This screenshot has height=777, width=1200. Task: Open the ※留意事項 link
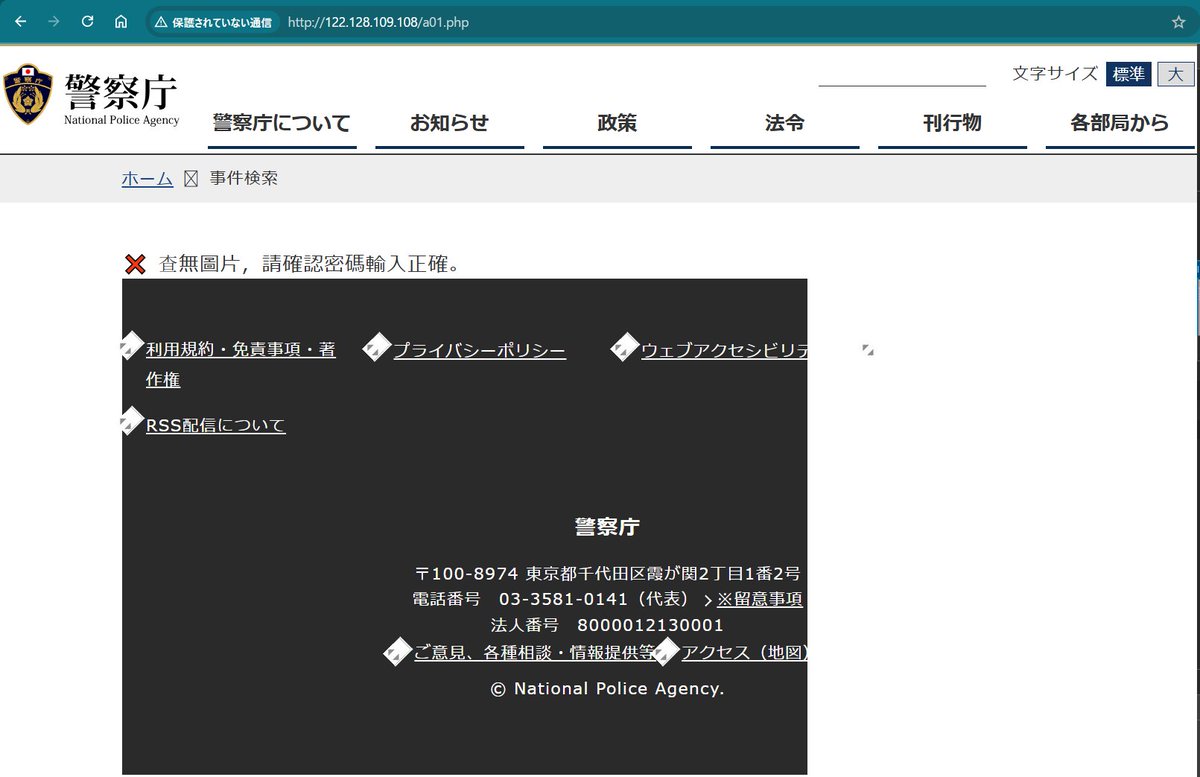(760, 600)
